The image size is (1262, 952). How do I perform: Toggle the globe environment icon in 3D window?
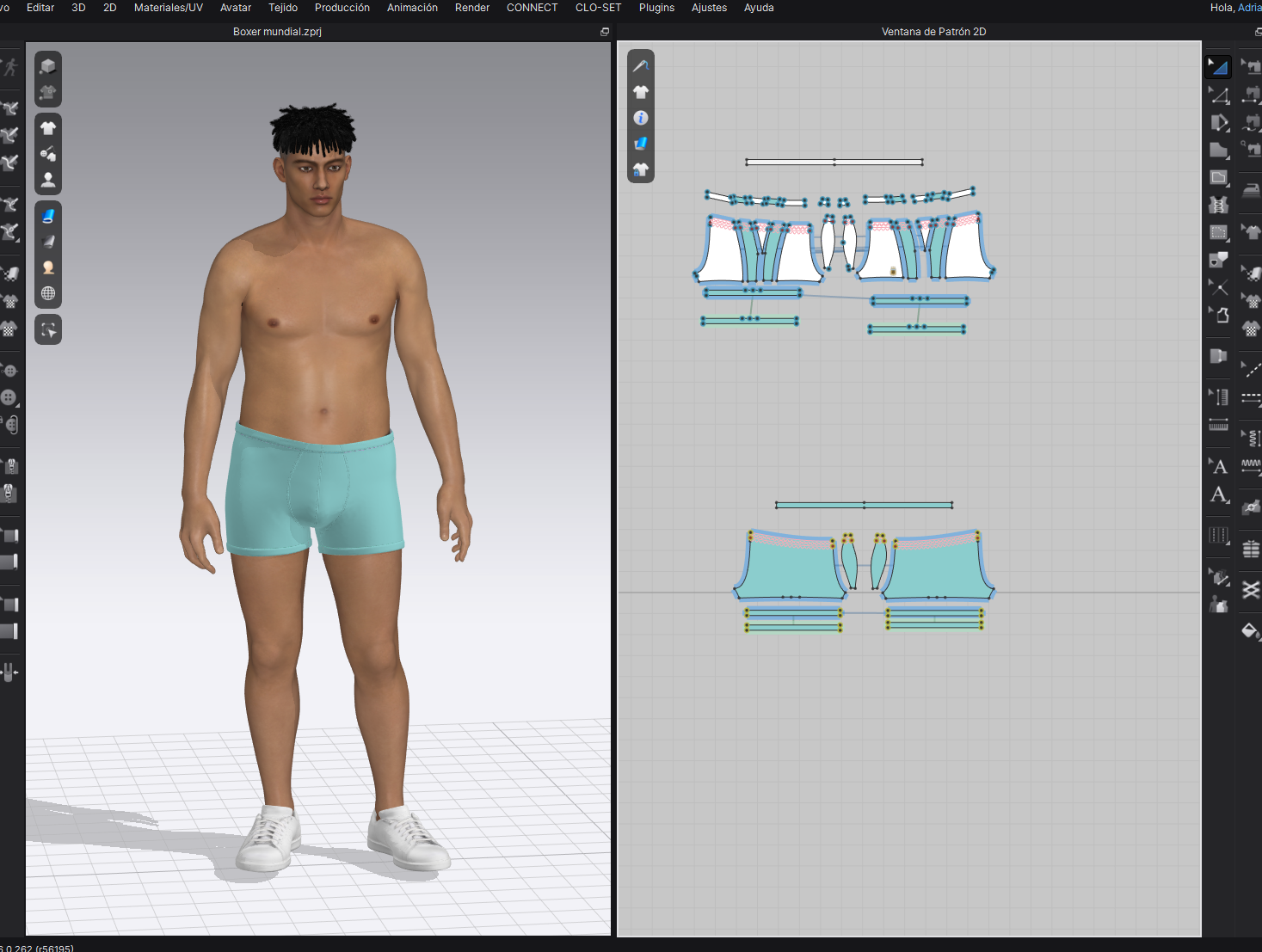(48, 293)
